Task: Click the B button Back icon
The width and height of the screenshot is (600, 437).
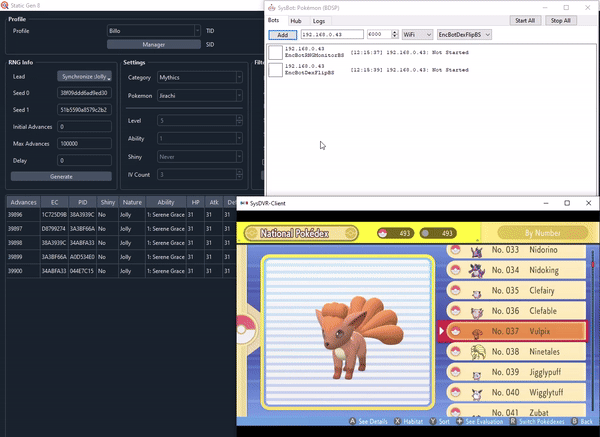Action: tap(574, 421)
